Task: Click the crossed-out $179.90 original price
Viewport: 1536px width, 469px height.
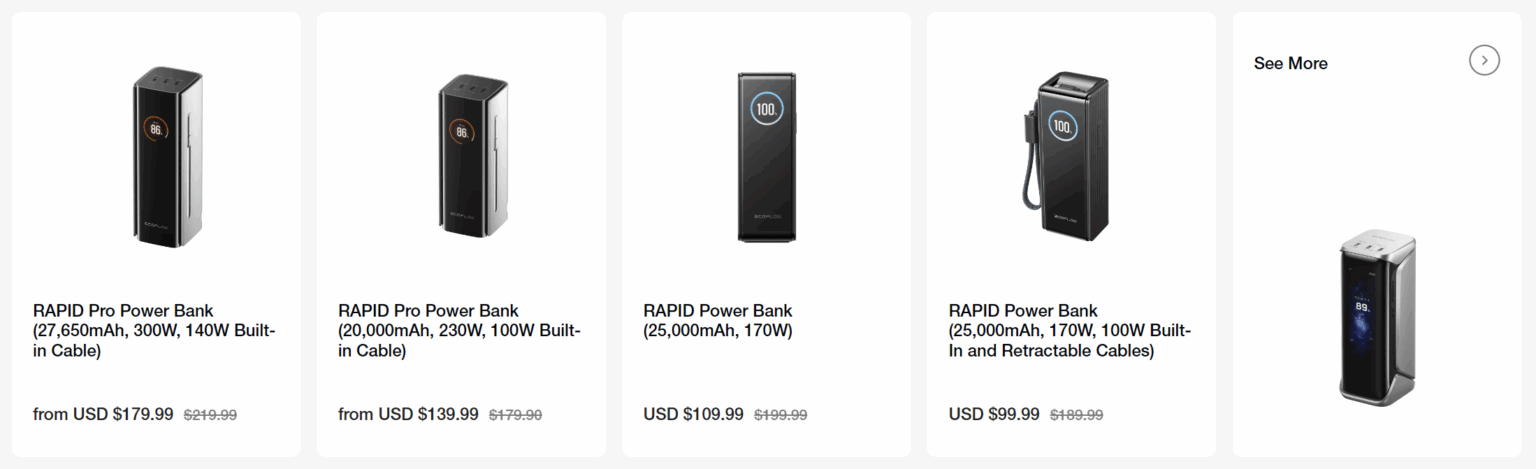Action: [x=515, y=415]
